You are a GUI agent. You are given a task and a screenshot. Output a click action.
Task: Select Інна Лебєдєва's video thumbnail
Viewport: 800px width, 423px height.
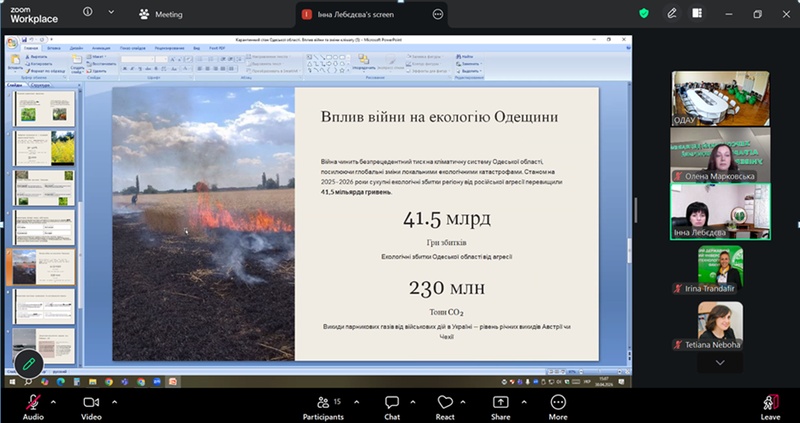click(720, 211)
